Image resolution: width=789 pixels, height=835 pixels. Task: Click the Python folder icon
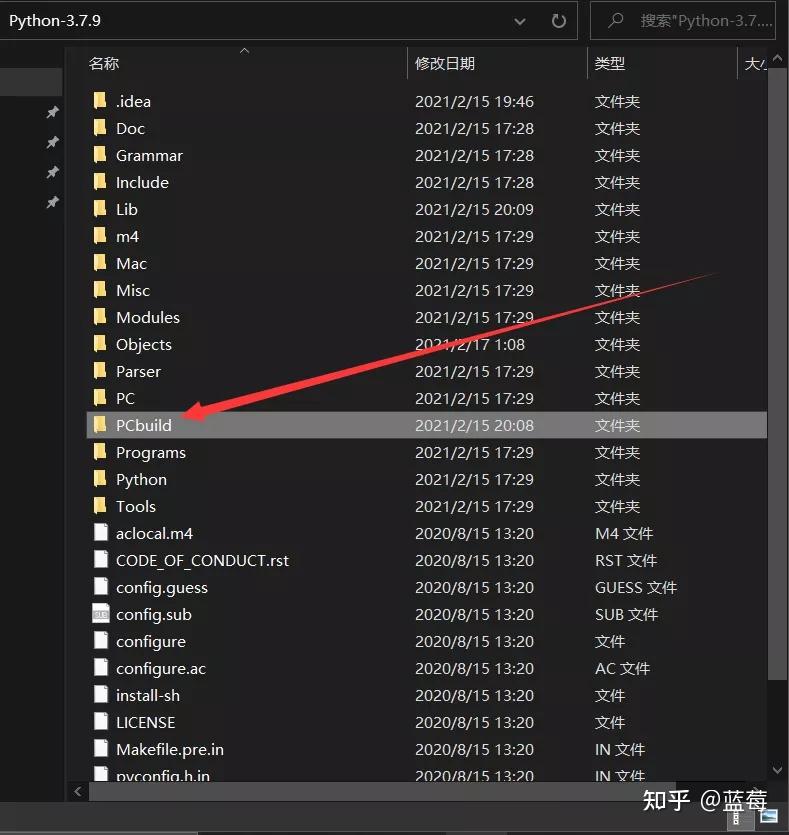point(100,479)
